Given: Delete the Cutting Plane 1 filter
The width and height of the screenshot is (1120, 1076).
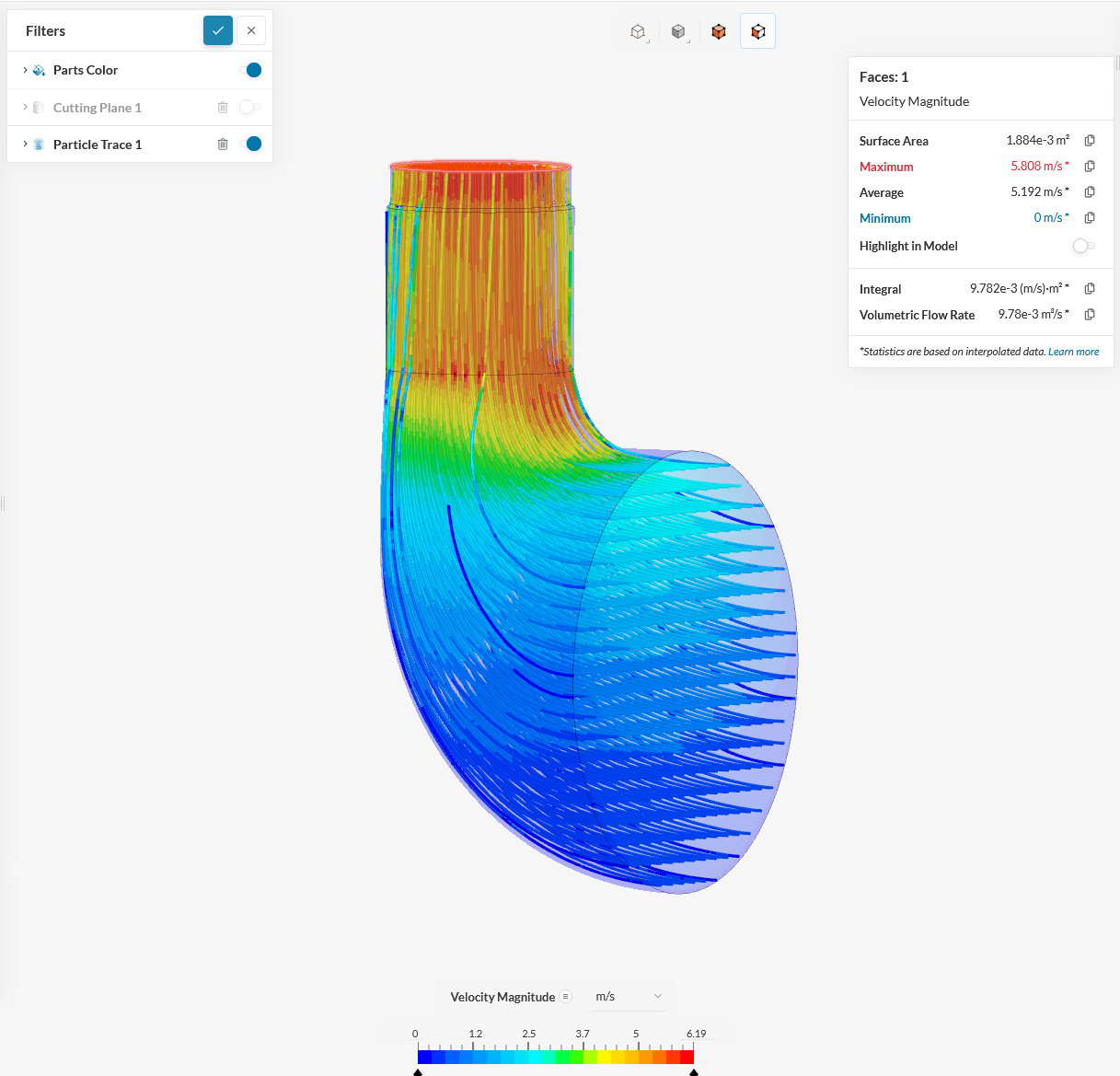Looking at the screenshot, I should pyautogui.click(x=223, y=108).
